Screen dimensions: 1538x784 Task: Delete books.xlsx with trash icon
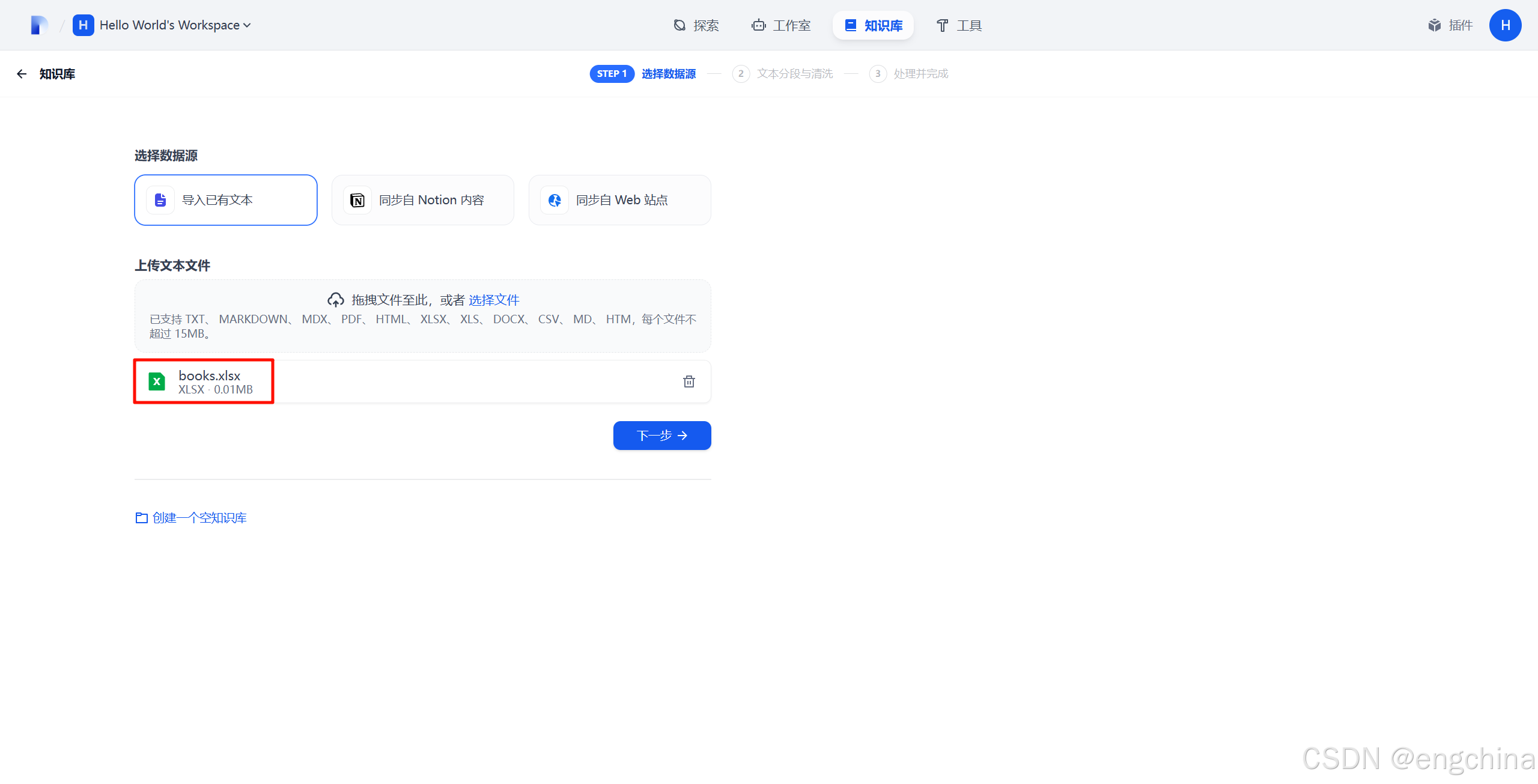[x=688, y=381]
